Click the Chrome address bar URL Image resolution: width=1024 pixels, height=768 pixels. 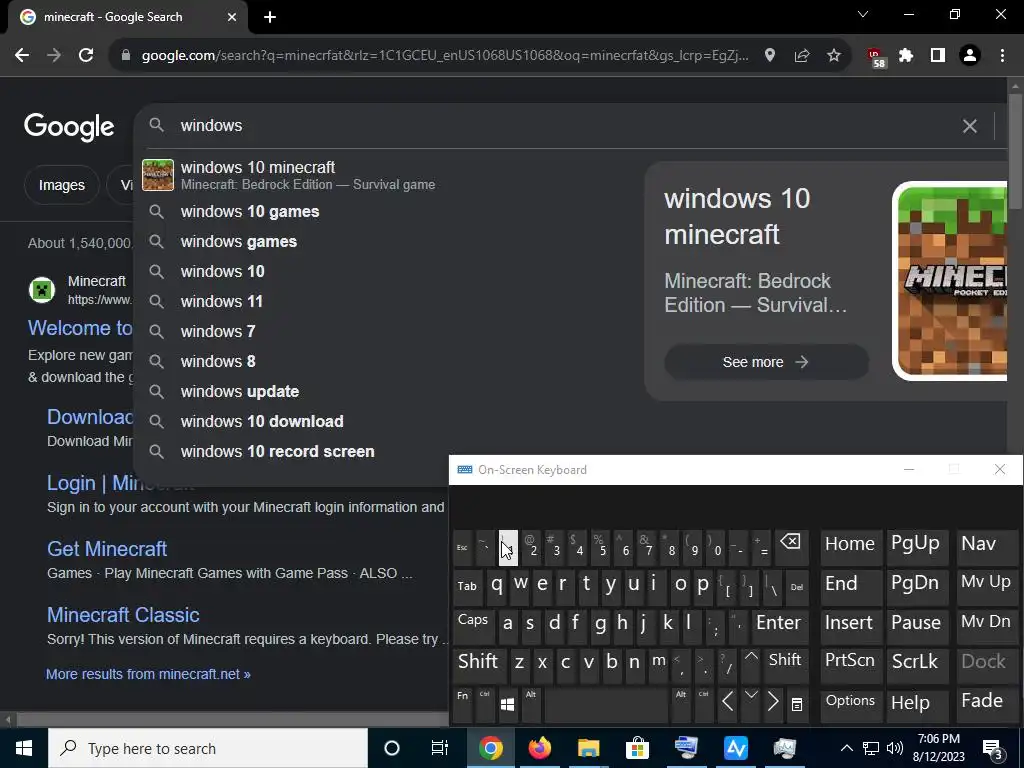pyautogui.click(x=444, y=56)
